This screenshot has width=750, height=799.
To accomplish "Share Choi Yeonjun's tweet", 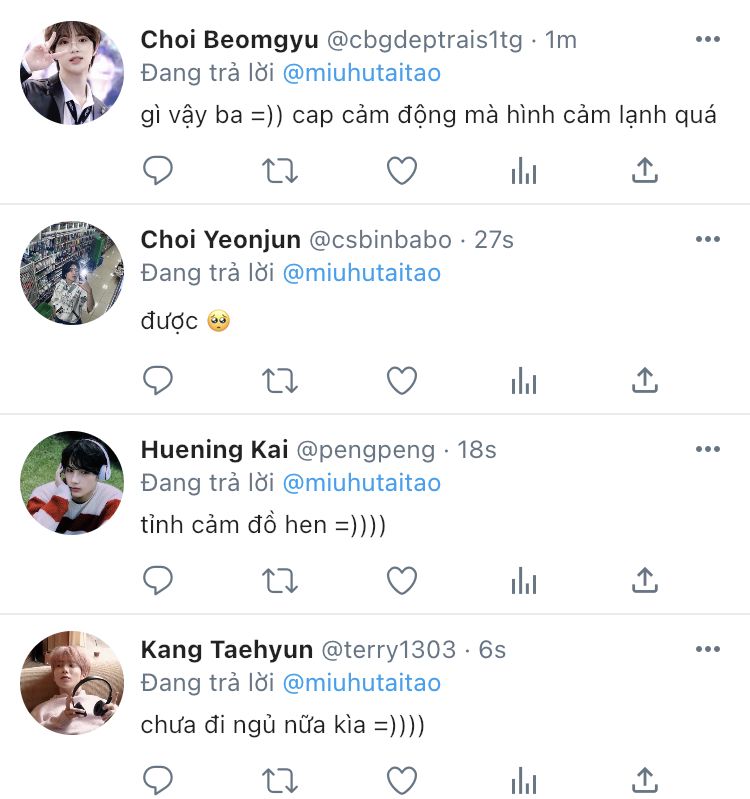I will pos(645,380).
